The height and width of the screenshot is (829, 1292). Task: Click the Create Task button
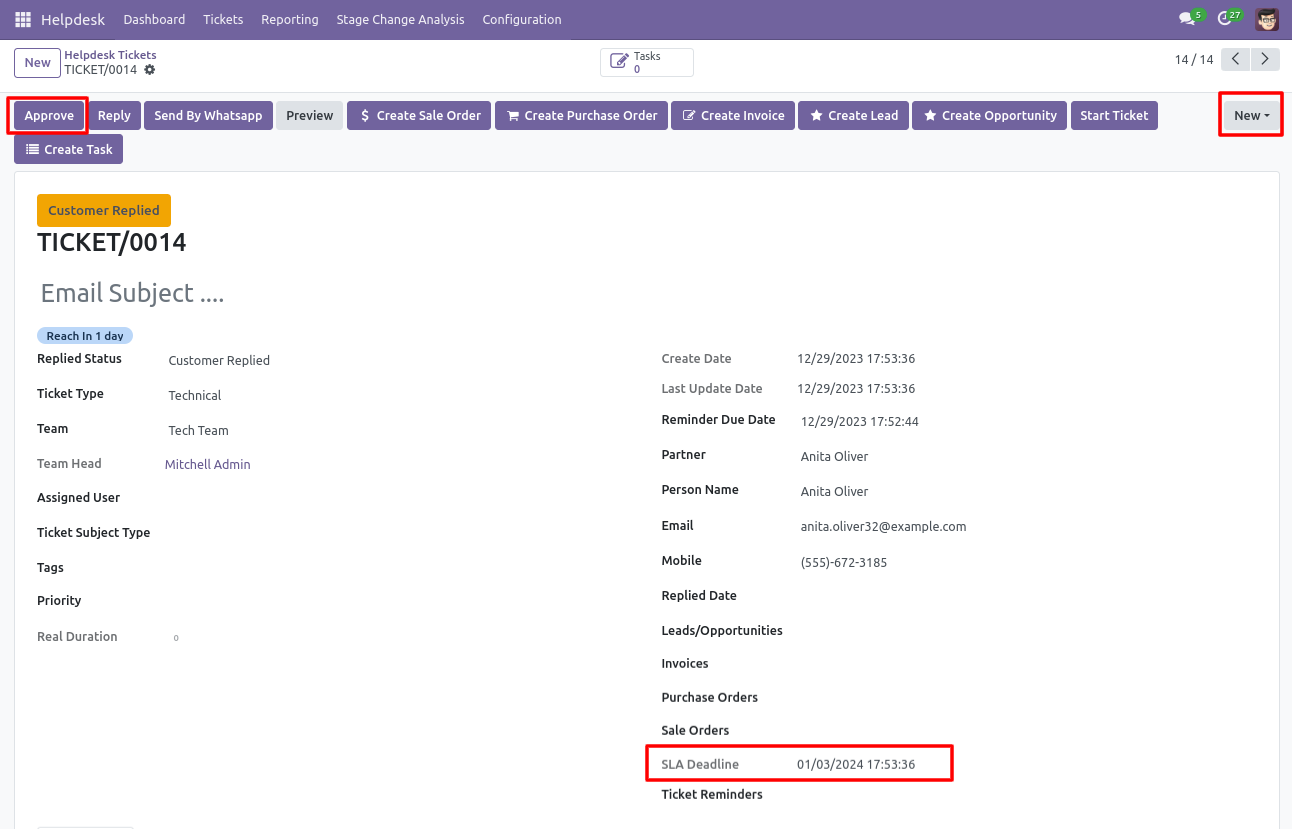tap(68, 149)
